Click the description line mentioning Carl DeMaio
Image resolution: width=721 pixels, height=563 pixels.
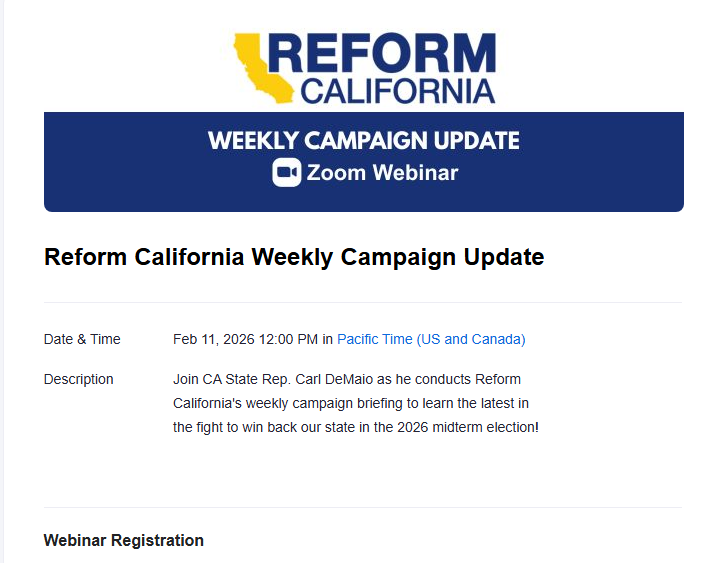pyautogui.click(x=347, y=379)
